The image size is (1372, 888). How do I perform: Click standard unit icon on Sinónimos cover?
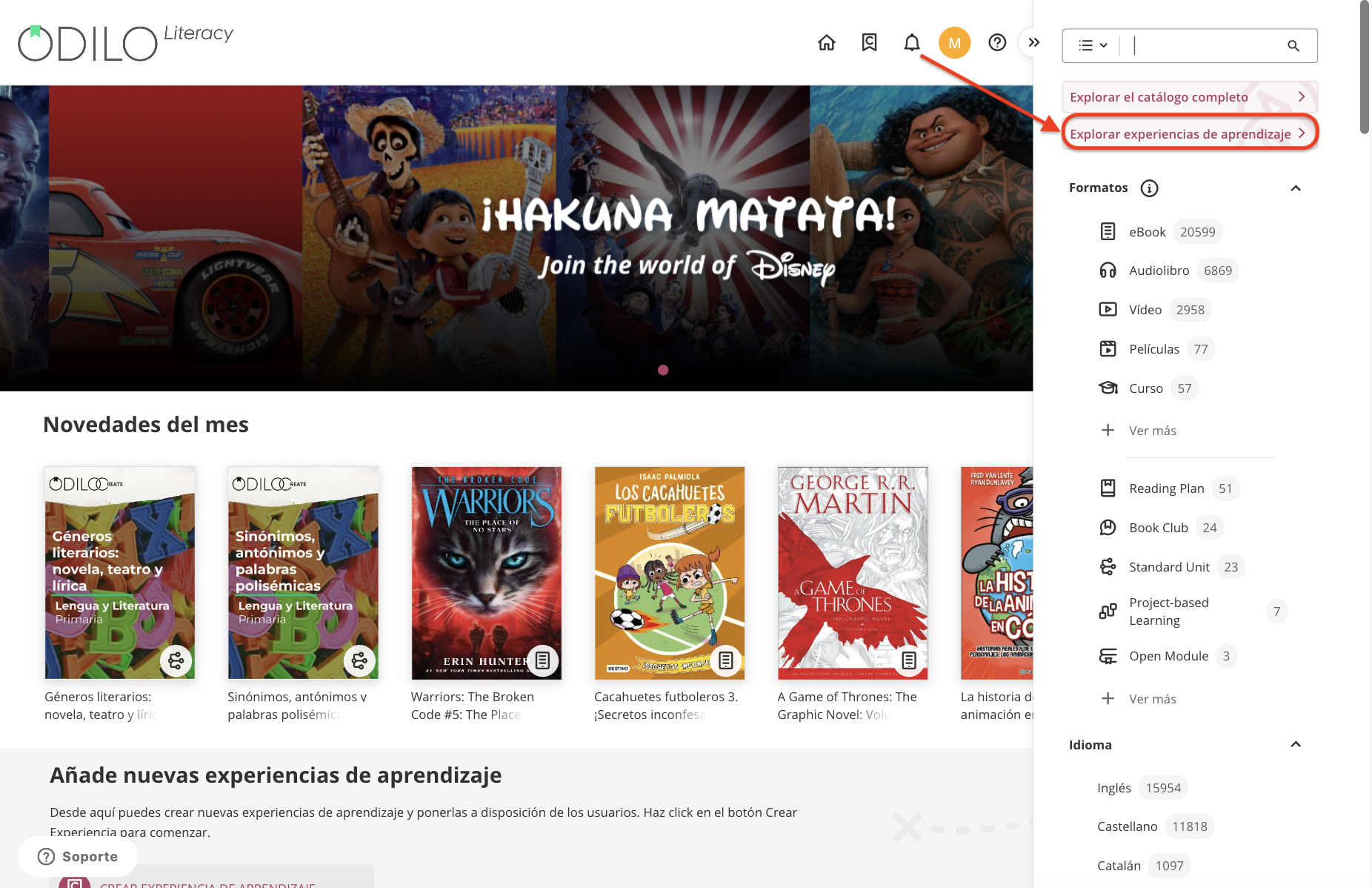coord(359,660)
